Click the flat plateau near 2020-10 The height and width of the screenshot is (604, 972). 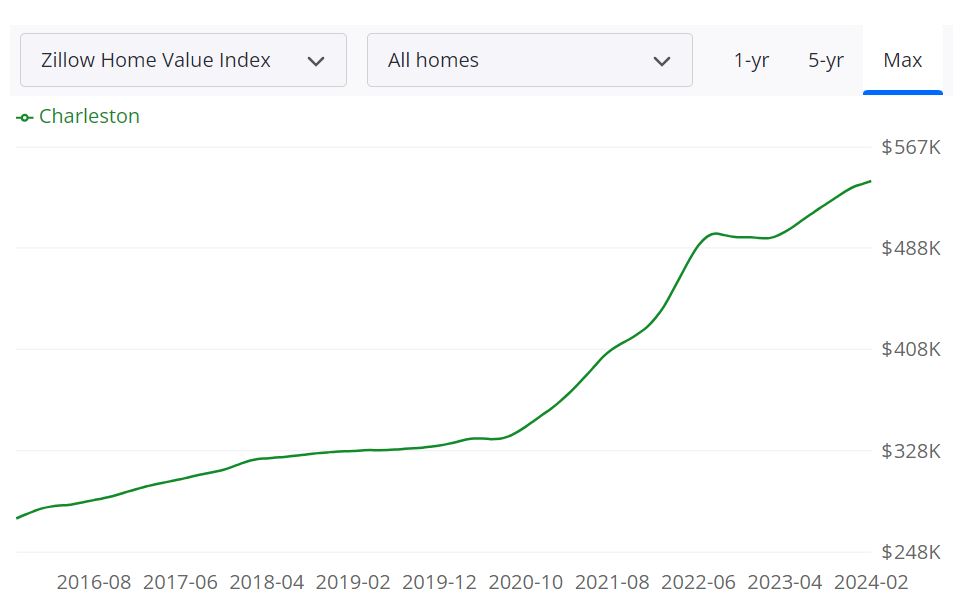[x=500, y=438]
